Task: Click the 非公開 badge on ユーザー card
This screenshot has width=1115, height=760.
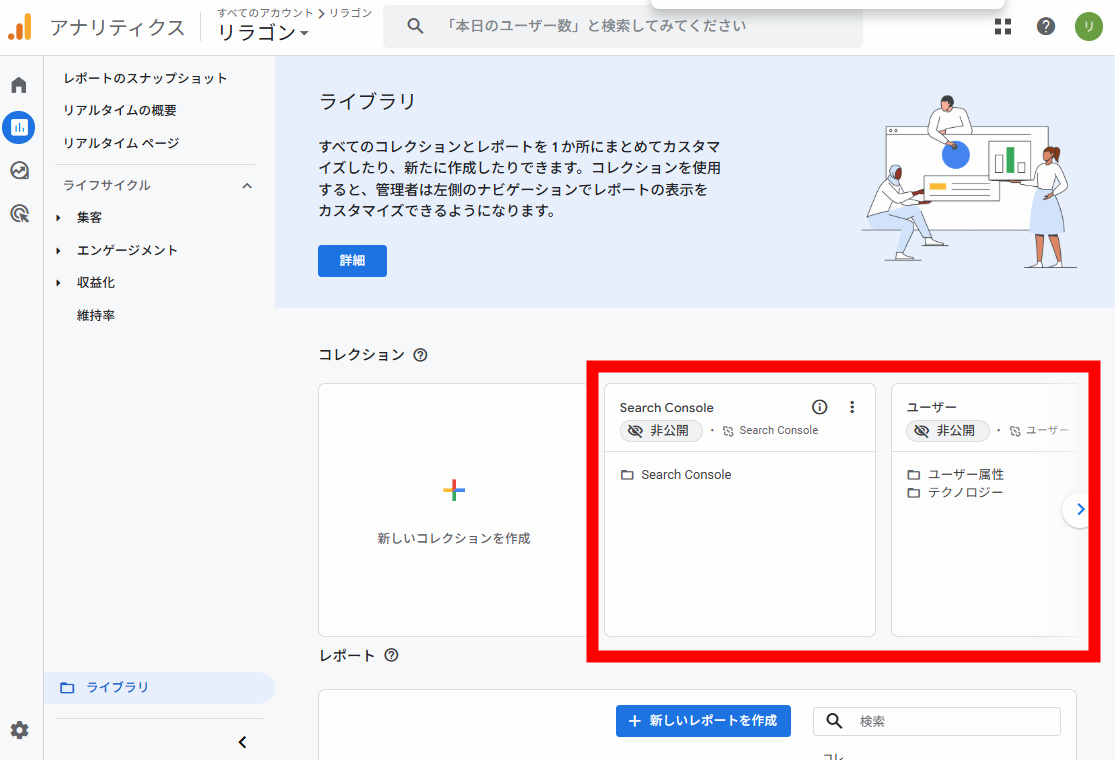Action: pyautogui.click(x=947, y=431)
